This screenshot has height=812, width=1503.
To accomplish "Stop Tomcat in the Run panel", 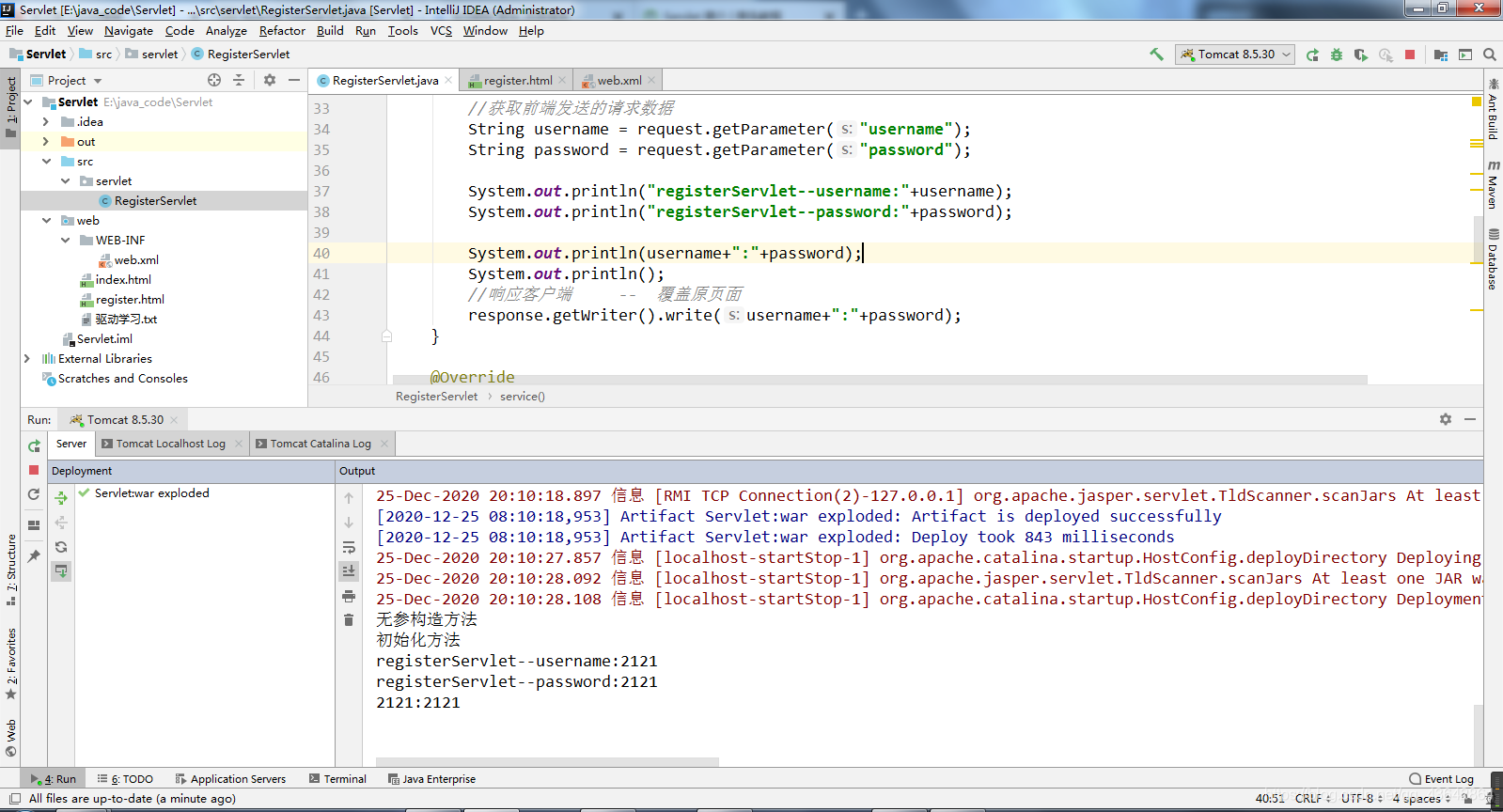I will tap(34, 470).
